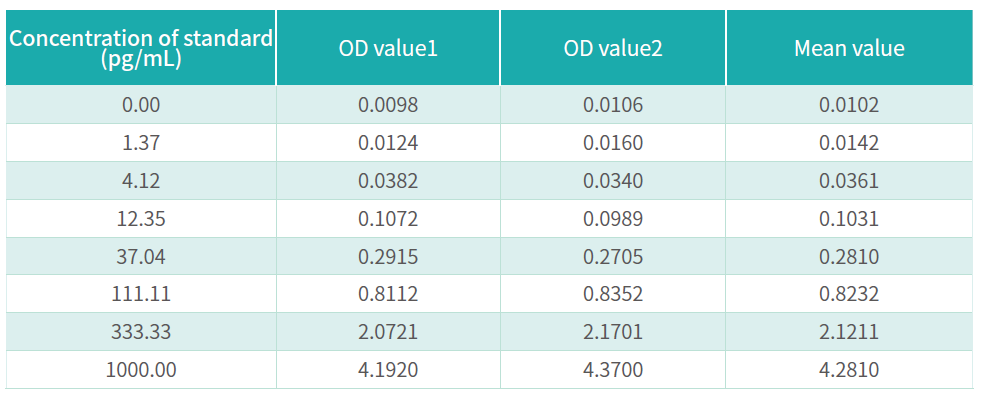
Task: Select the mean value cell 4.2810
Action: (849, 370)
